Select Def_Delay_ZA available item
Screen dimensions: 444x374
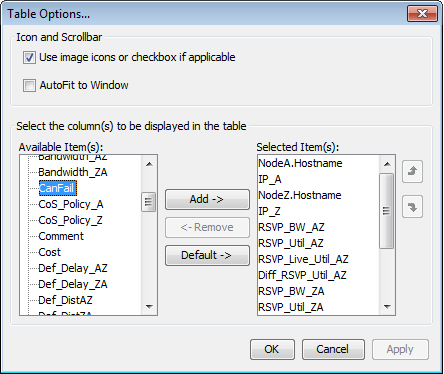click(73, 284)
